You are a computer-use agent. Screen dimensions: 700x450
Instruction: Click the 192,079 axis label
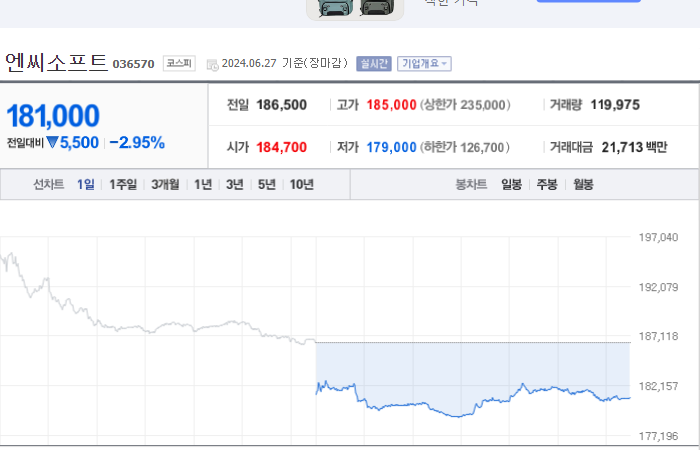tap(658, 287)
